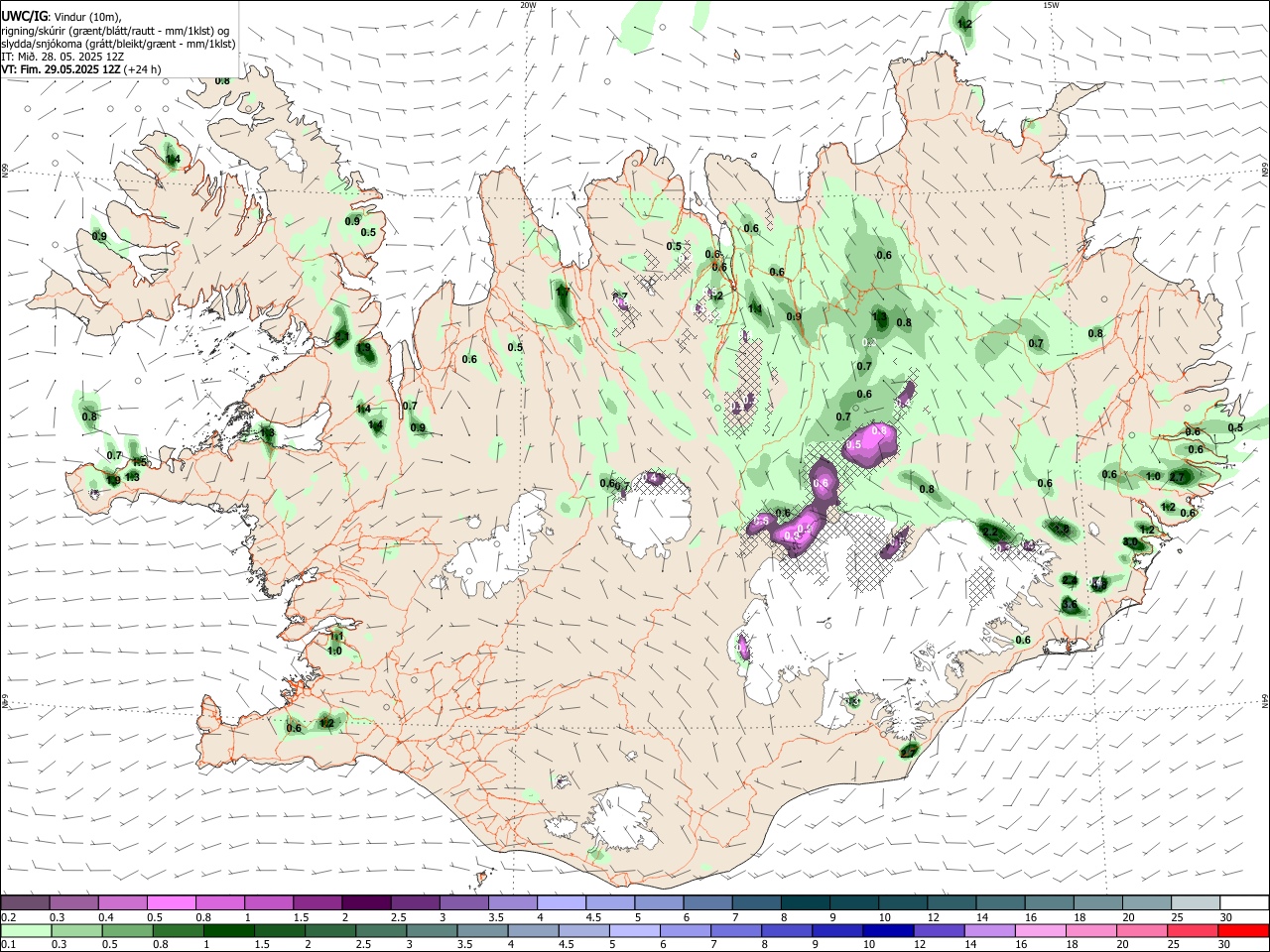1270x952 pixels.
Task: Pick the dark purple snow-scale swatch labeled 2
Action: [x=366, y=902]
